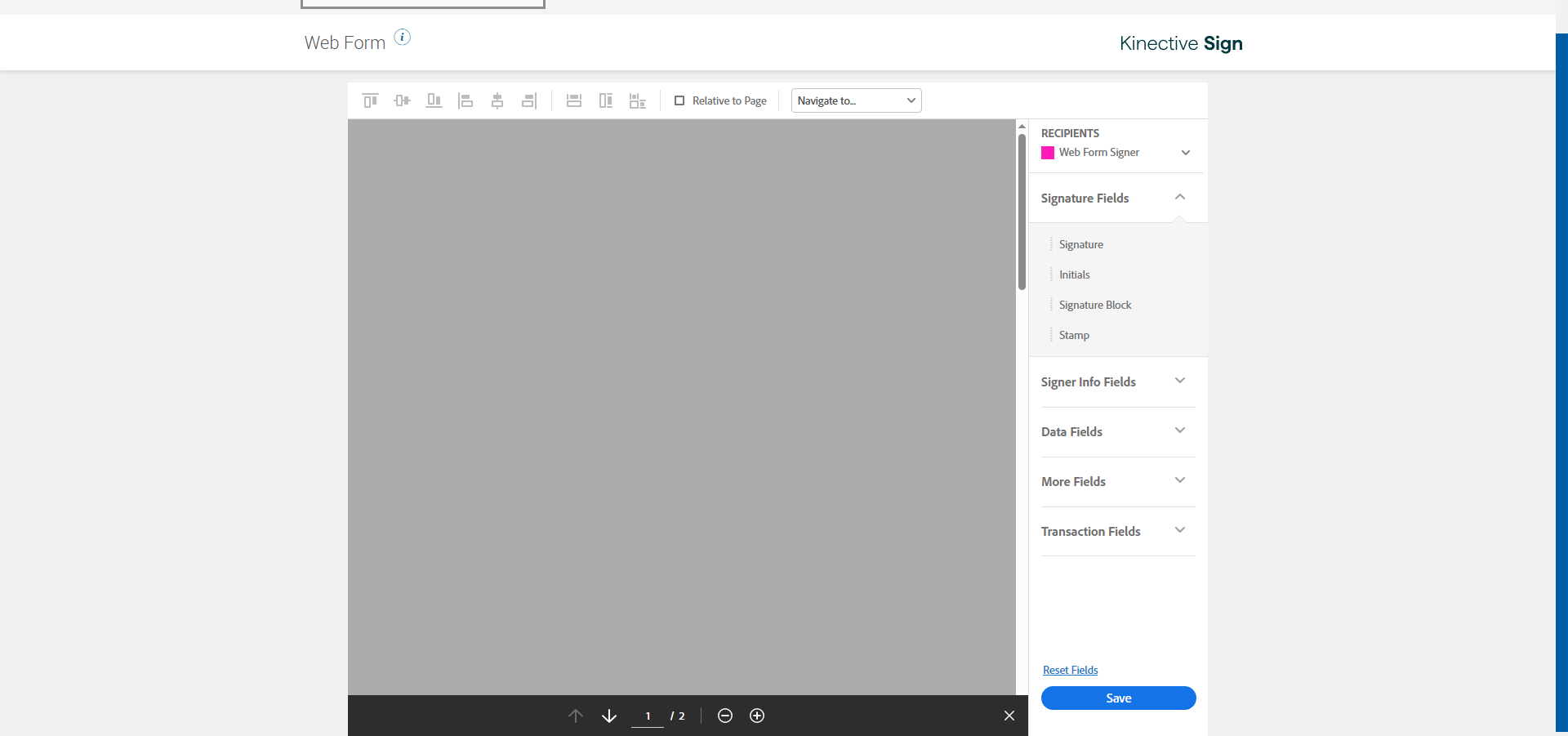Click the align right edges icon
The height and width of the screenshot is (736, 1568).
pos(529,100)
